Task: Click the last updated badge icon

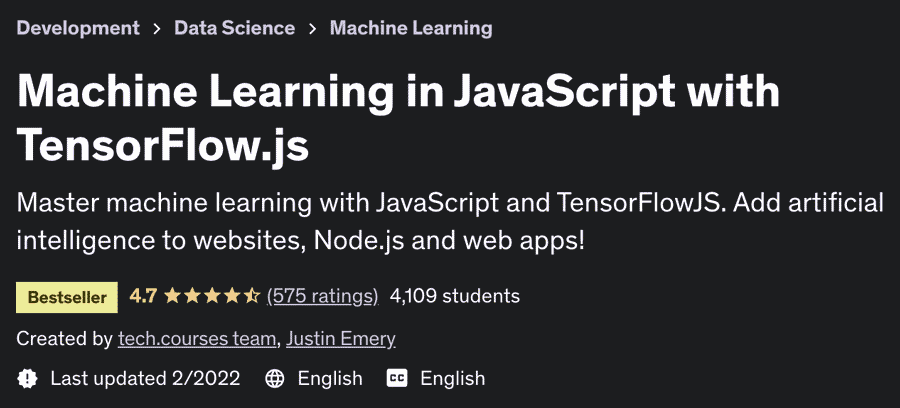Action: [x=27, y=378]
